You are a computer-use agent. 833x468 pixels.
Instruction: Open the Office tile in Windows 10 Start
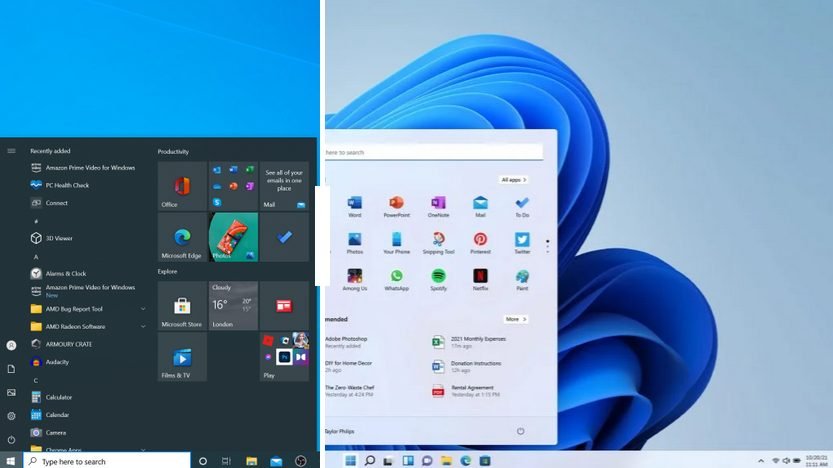pos(182,186)
